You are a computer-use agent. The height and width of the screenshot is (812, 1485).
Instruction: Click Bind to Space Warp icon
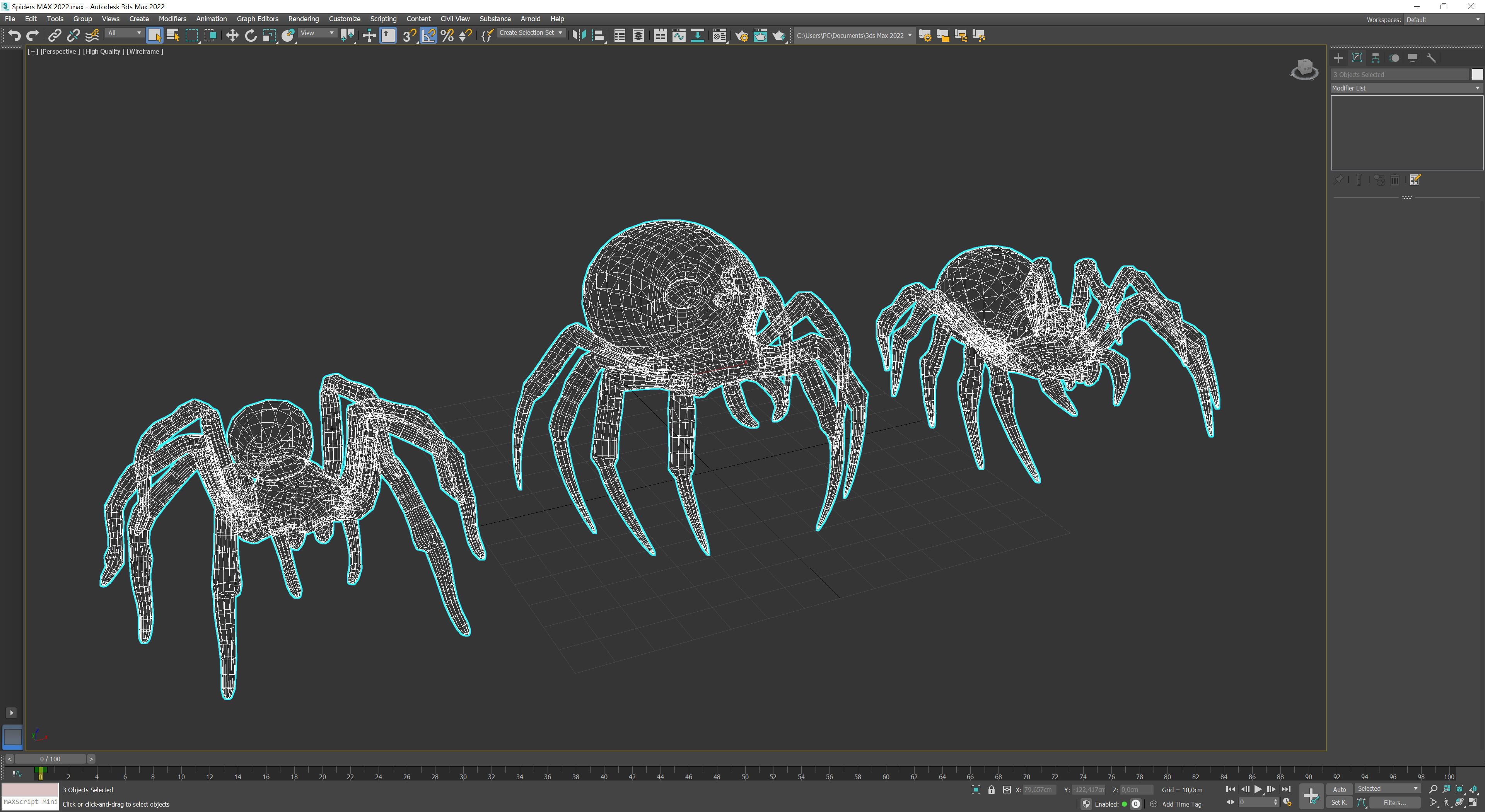click(x=92, y=36)
